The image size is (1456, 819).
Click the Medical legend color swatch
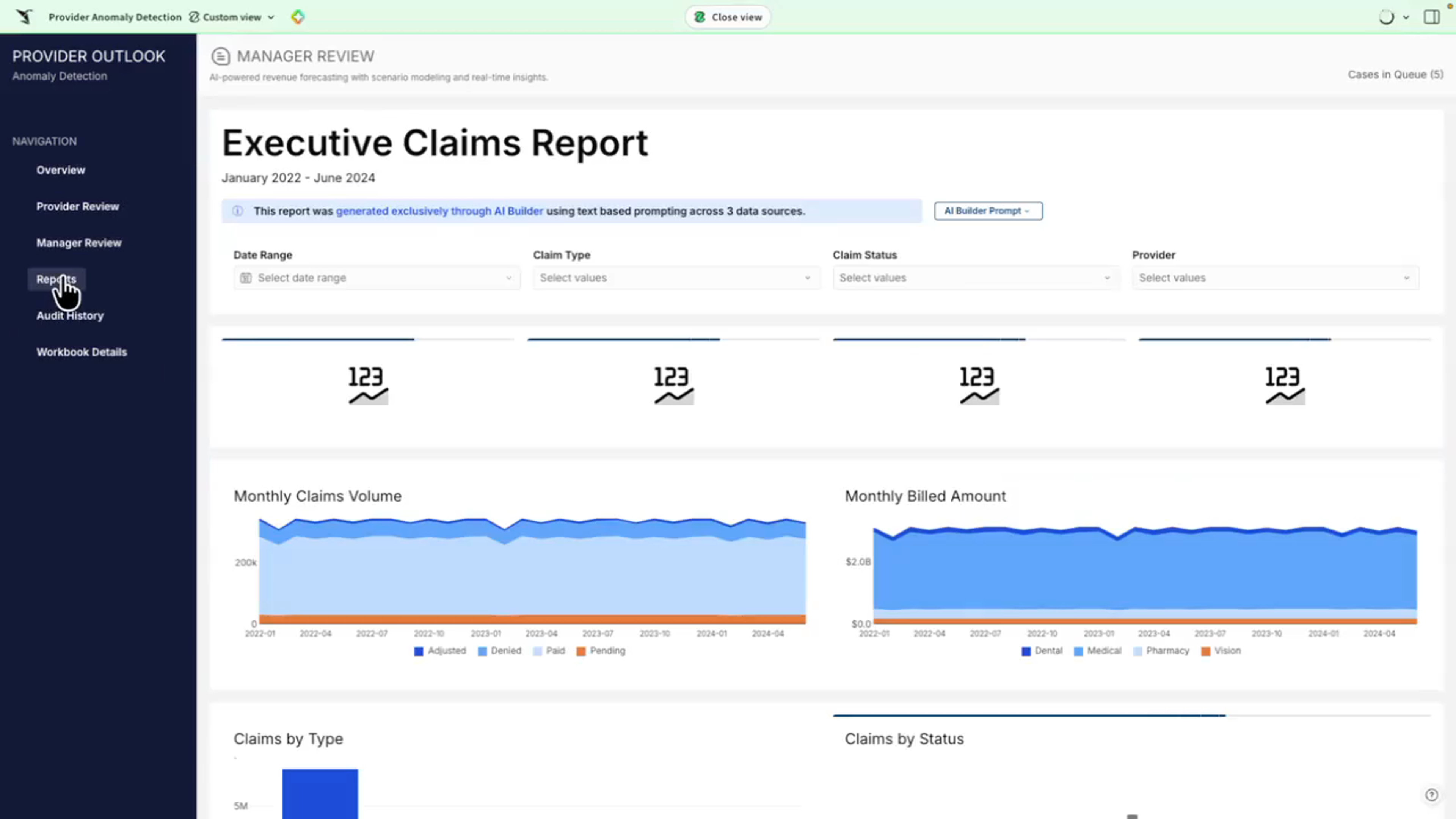(x=1078, y=651)
